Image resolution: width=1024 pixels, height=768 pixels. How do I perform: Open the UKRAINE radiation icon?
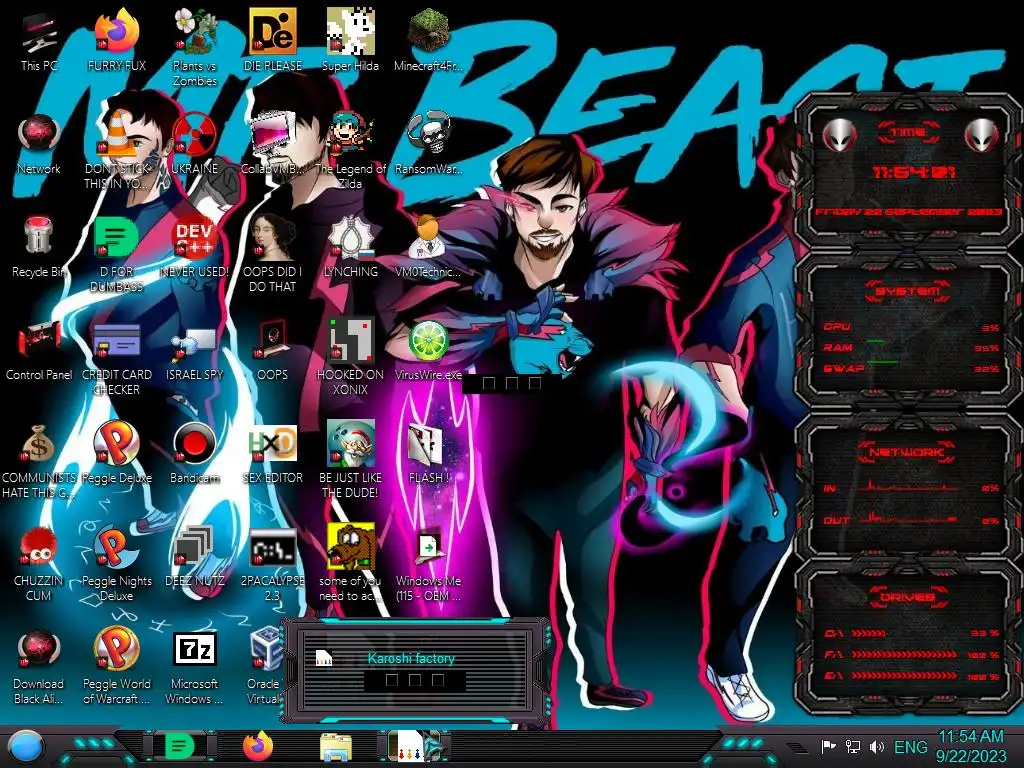coord(195,144)
